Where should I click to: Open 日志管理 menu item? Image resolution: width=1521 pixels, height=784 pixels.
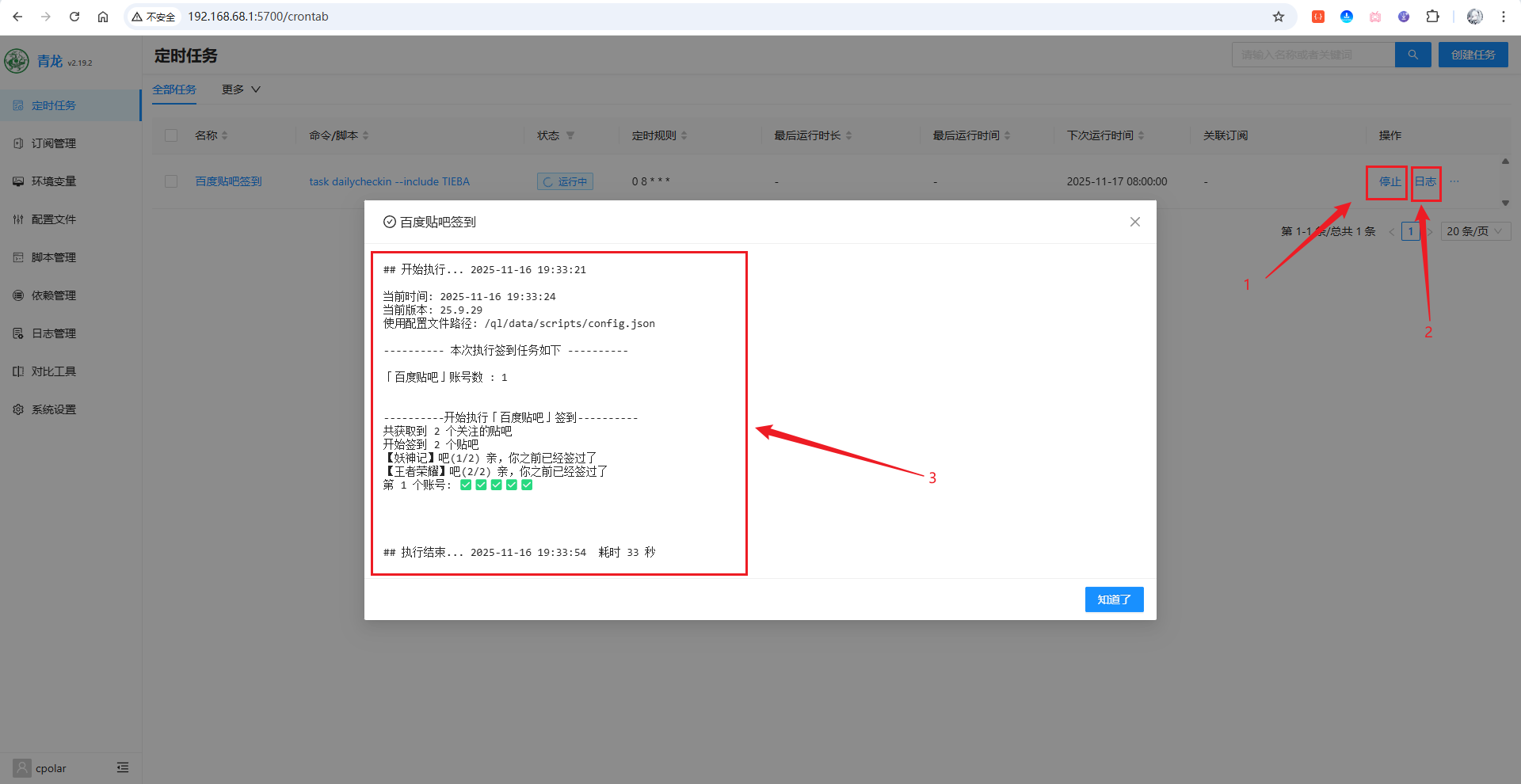[54, 333]
